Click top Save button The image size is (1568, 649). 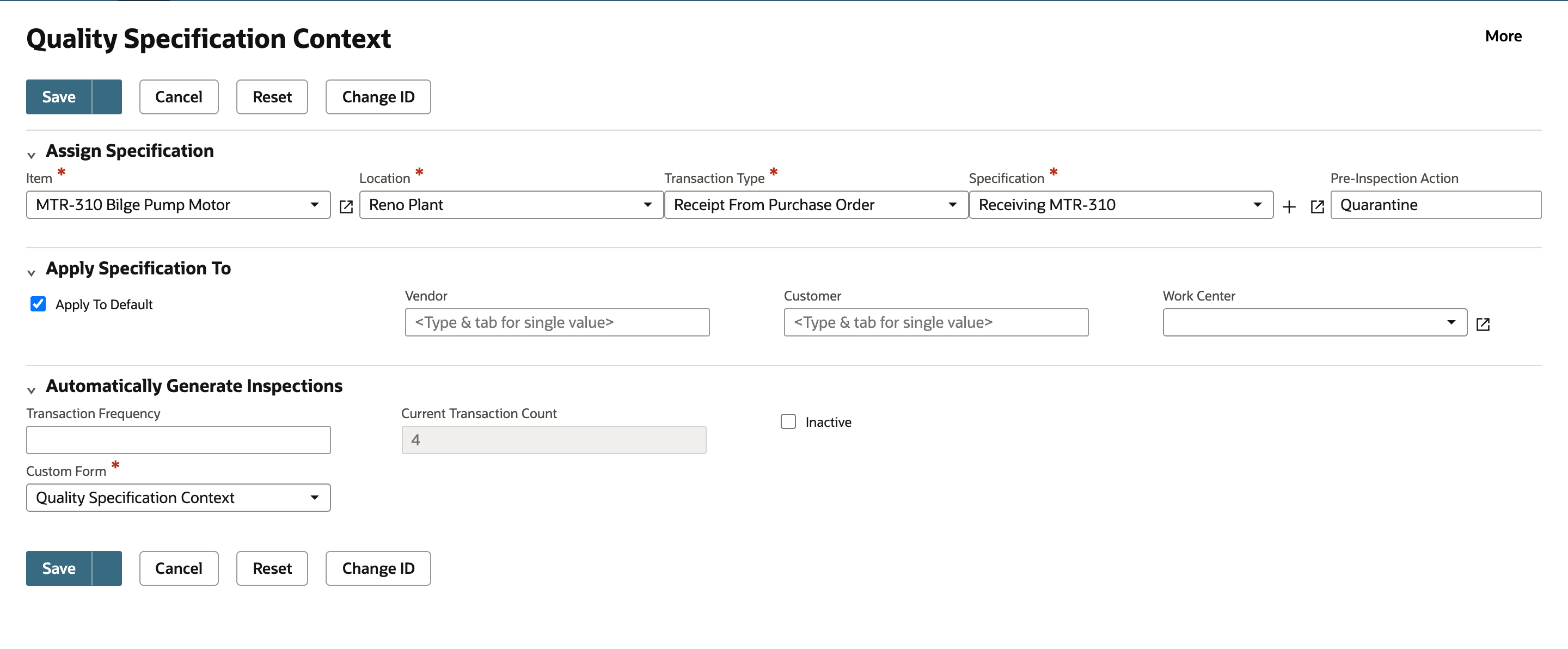point(59,97)
